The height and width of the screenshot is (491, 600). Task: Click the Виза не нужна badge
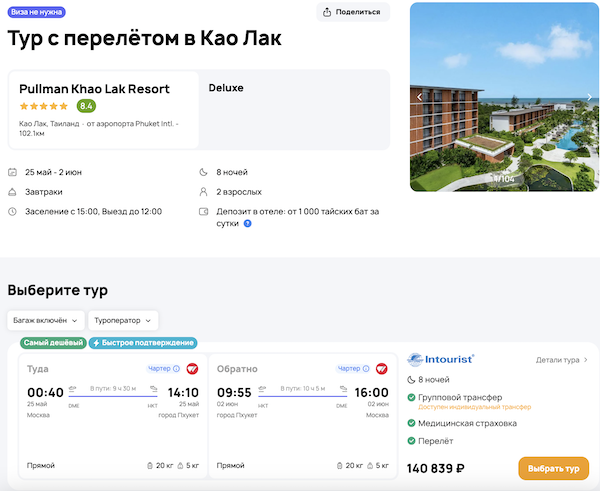37,12
